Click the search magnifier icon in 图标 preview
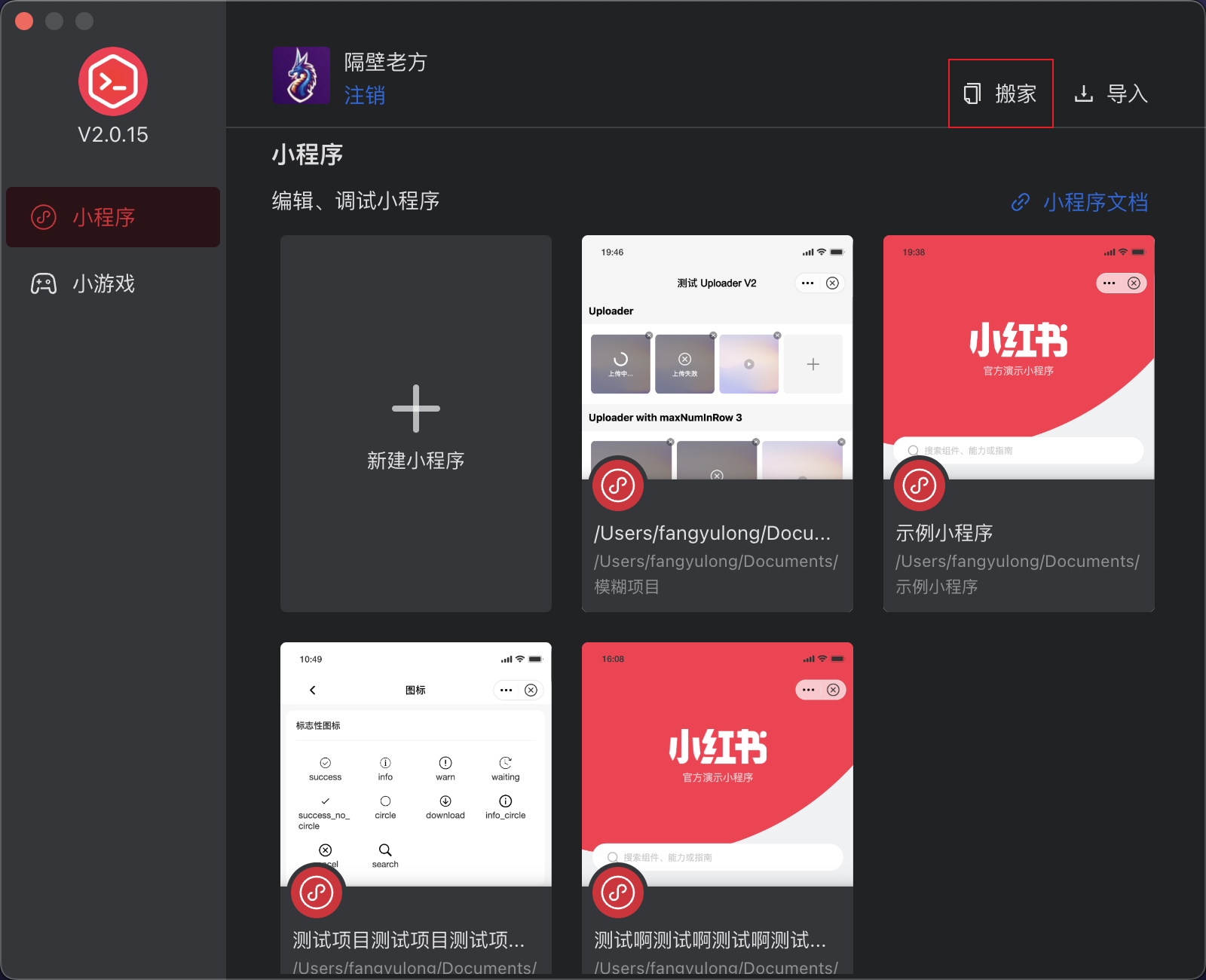 [x=385, y=850]
